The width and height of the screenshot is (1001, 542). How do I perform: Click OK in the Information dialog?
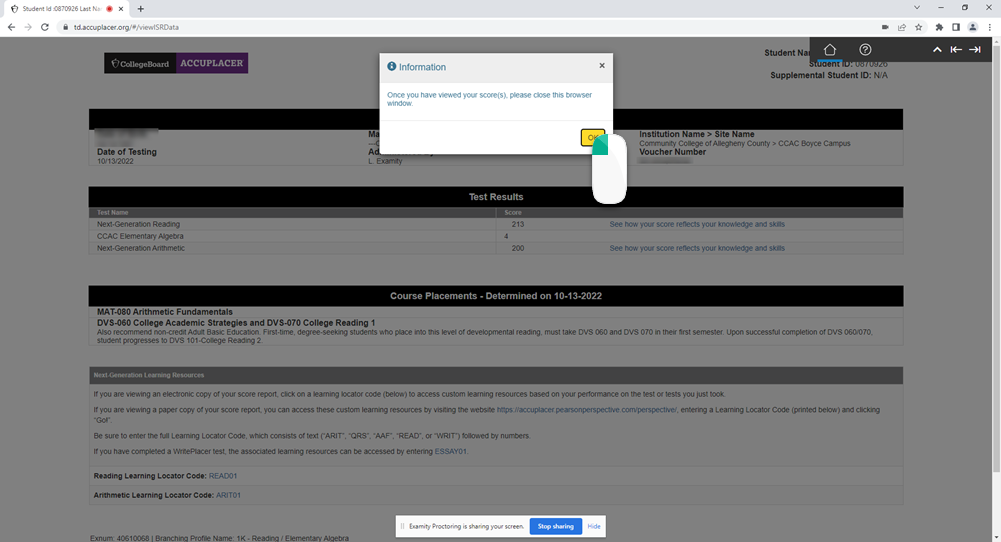[x=592, y=137]
